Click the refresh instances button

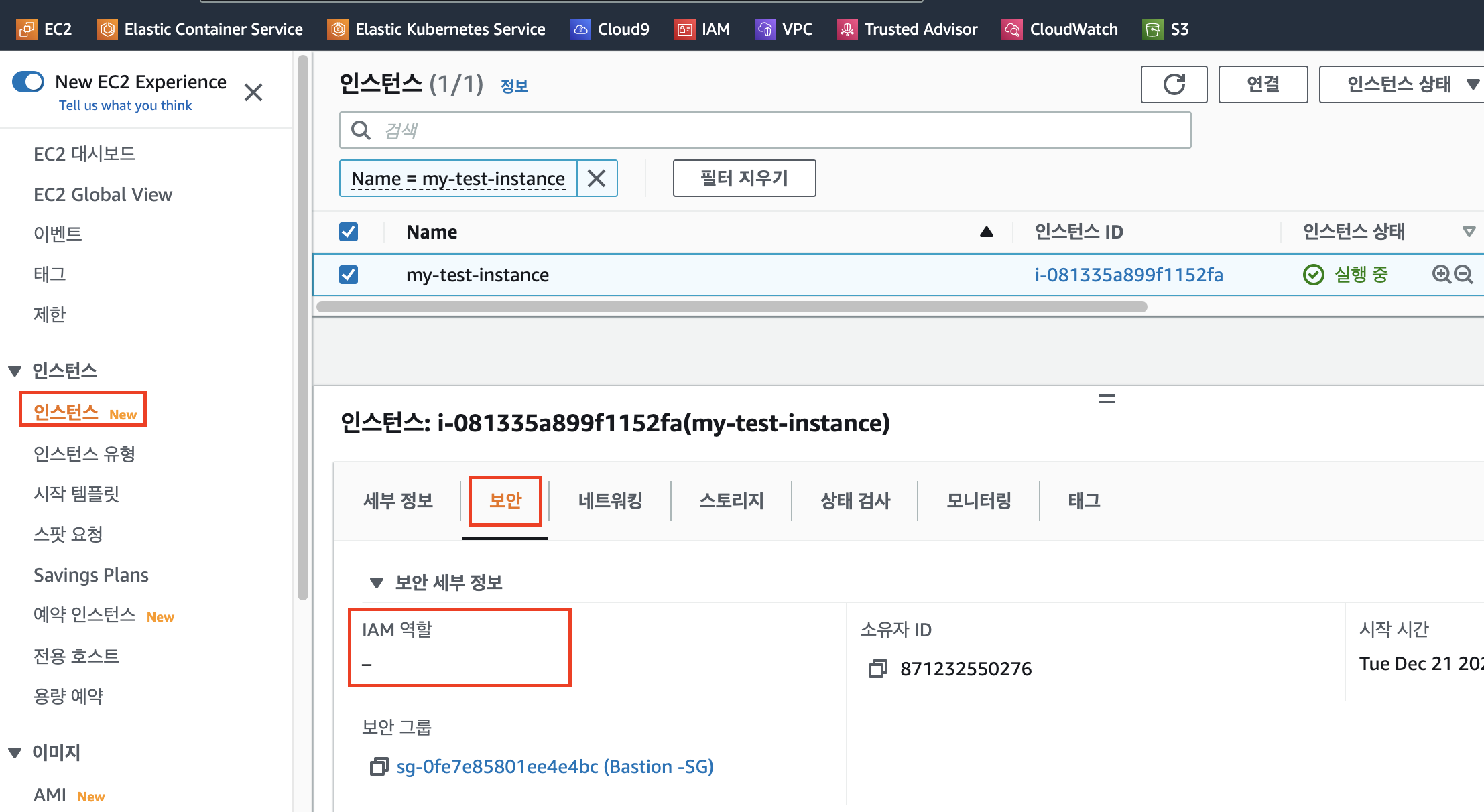coord(1174,84)
